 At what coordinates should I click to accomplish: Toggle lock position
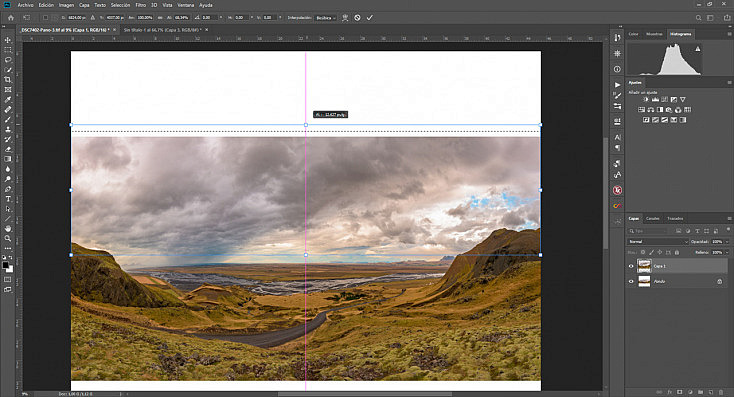(660, 252)
